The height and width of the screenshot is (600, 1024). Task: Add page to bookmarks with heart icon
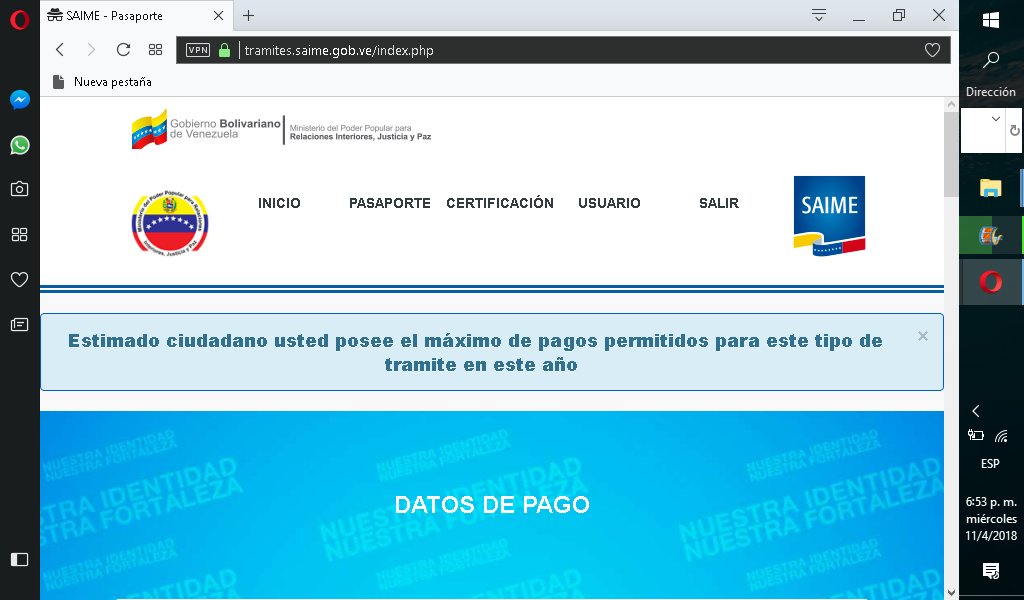point(932,50)
